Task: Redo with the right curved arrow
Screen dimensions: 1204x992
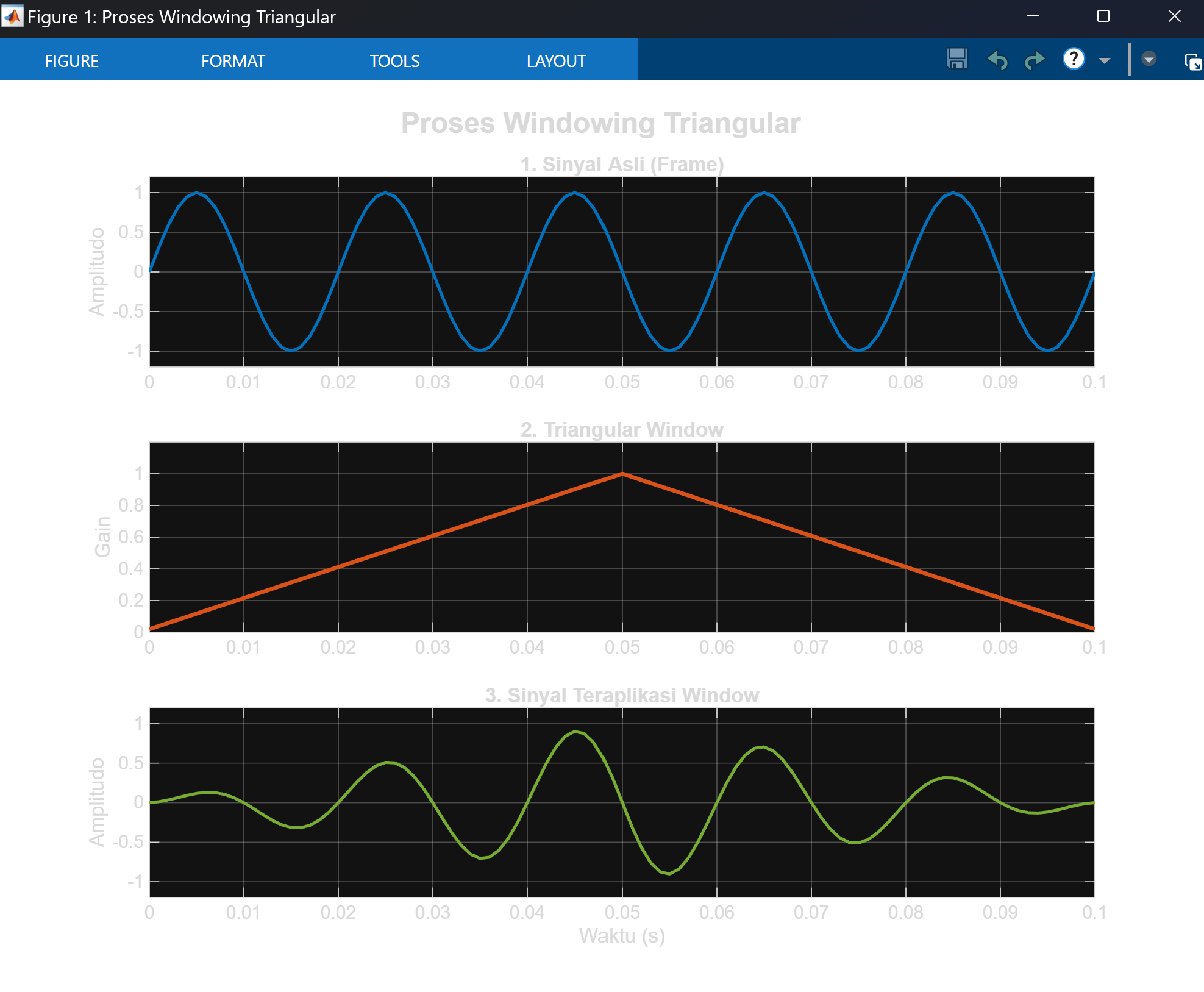Action: (1035, 60)
